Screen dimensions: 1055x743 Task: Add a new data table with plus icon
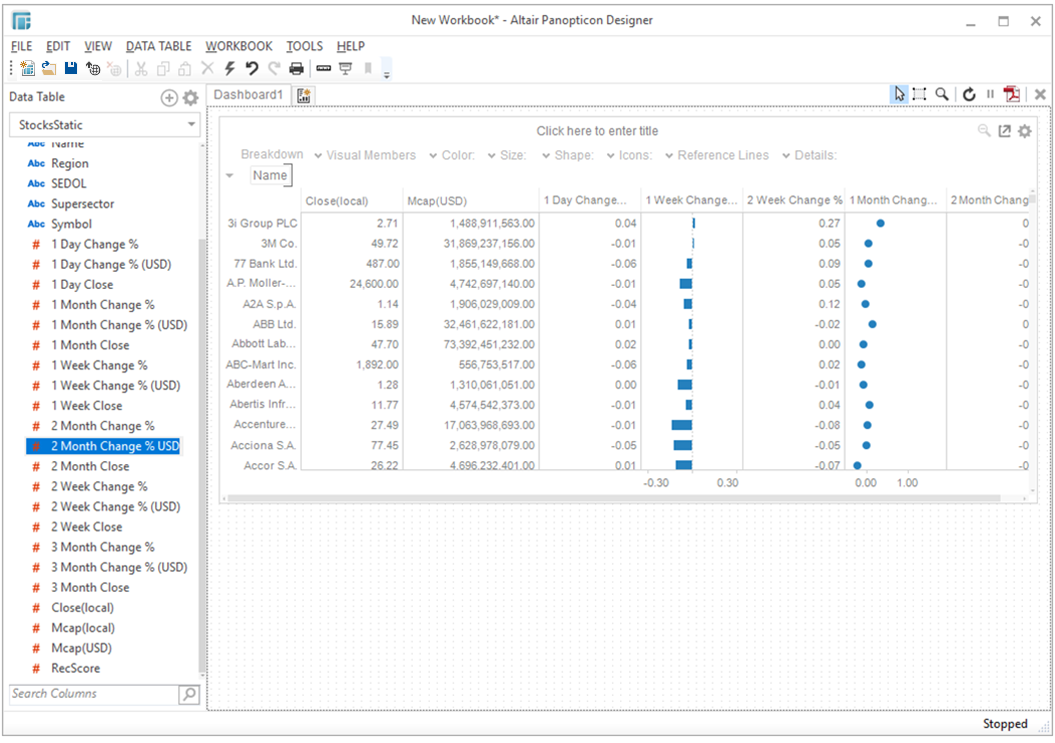169,97
